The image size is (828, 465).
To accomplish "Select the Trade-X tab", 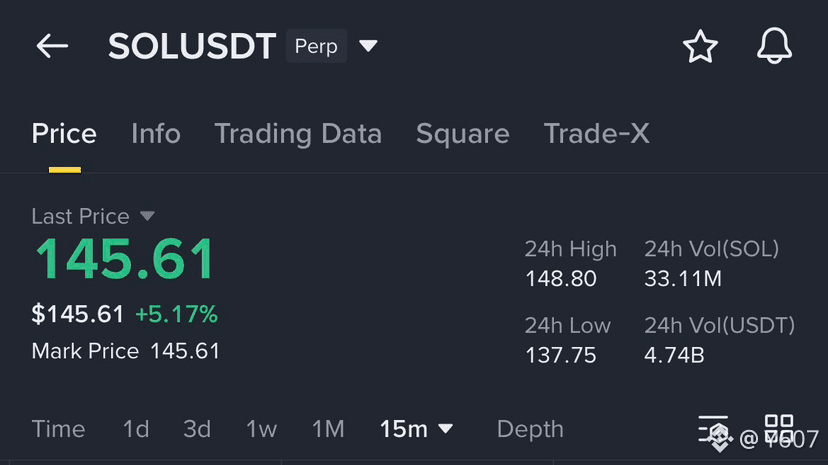I will point(596,134).
